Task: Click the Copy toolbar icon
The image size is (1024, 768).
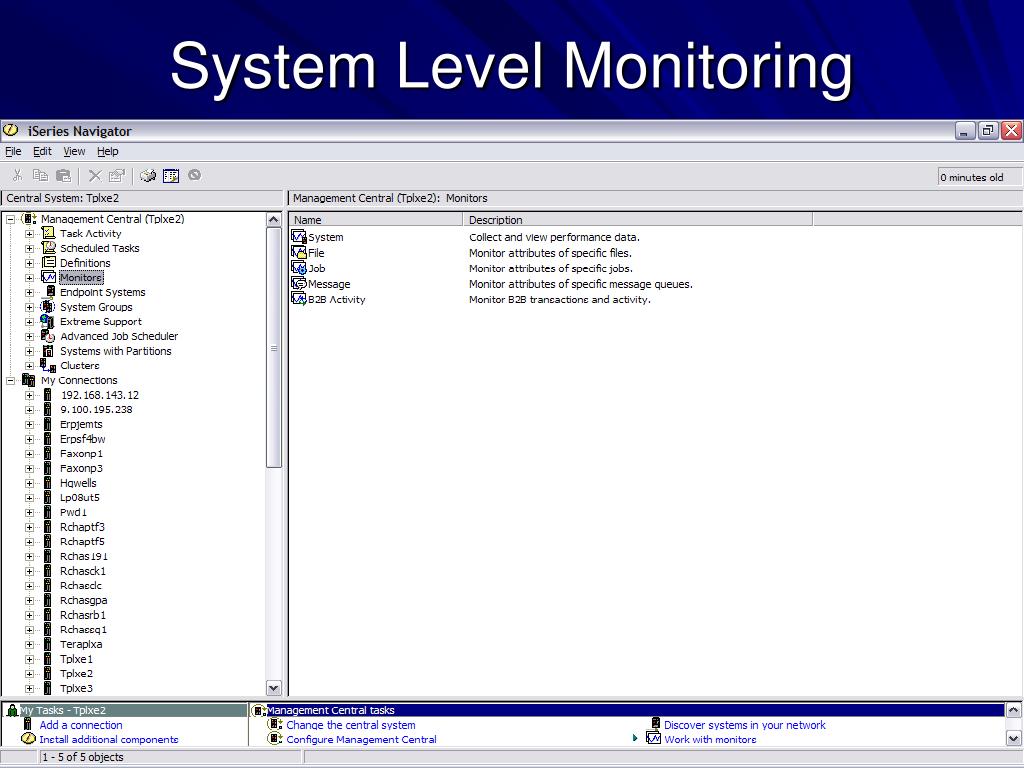Action: point(40,175)
